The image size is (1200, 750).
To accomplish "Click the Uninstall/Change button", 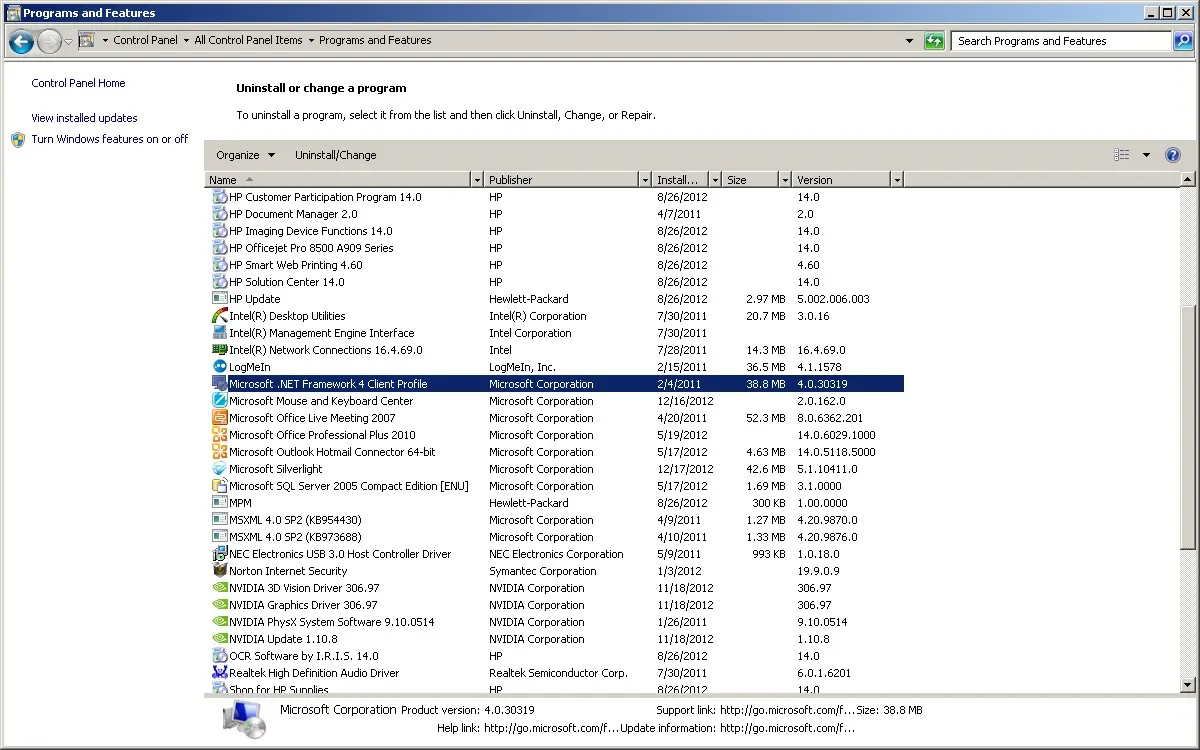I will 336,155.
